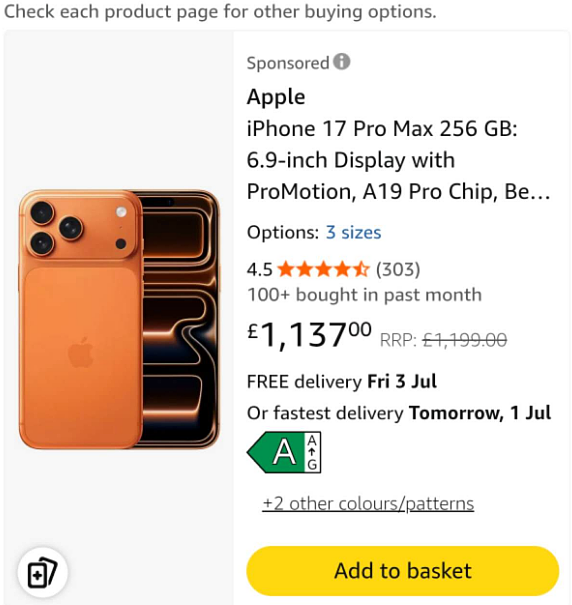Click the '100+ bought in past month' text
Viewport: 572px width, 605px height.
(364, 295)
